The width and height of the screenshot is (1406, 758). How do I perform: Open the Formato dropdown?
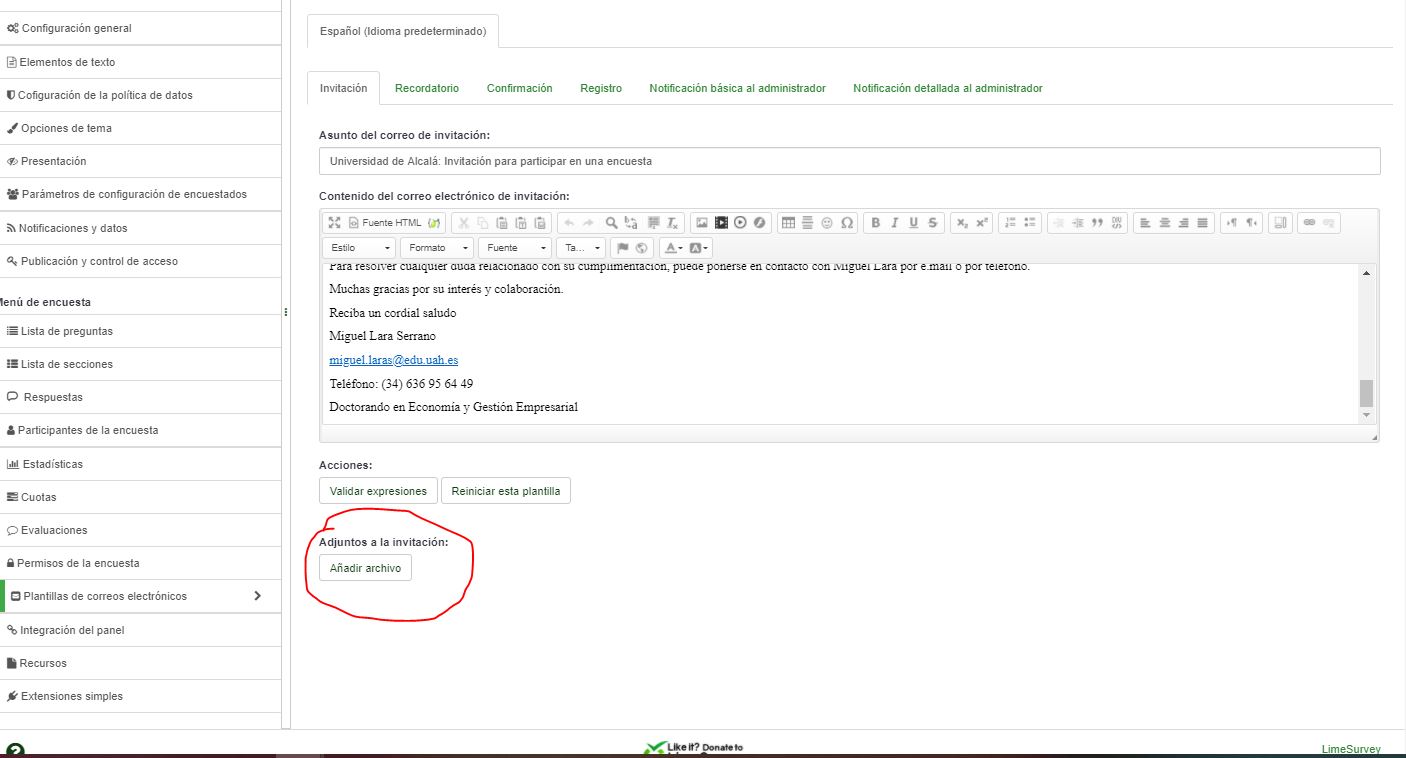pos(438,248)
